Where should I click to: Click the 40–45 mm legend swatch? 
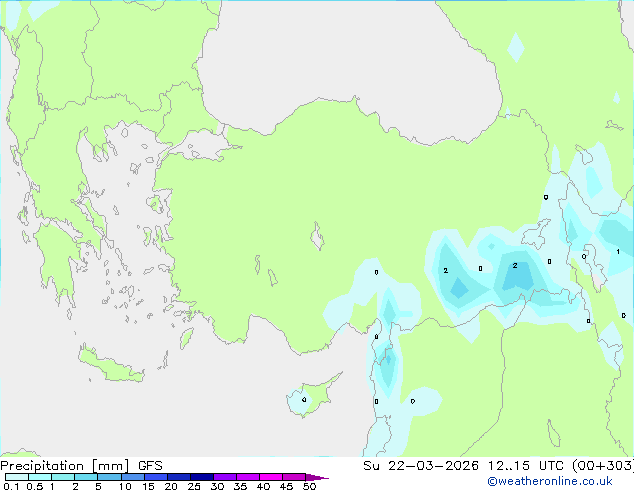pyautogui.click(x=271, y=477)
